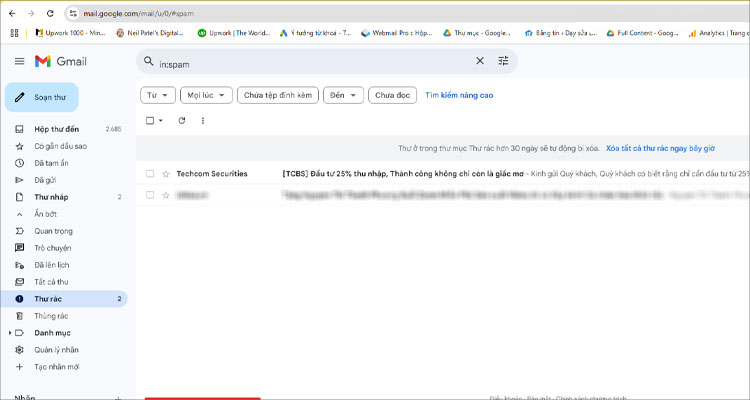Open Thư mục - Google bookmark
Screen dimensions: 750x400
[477, 33]
